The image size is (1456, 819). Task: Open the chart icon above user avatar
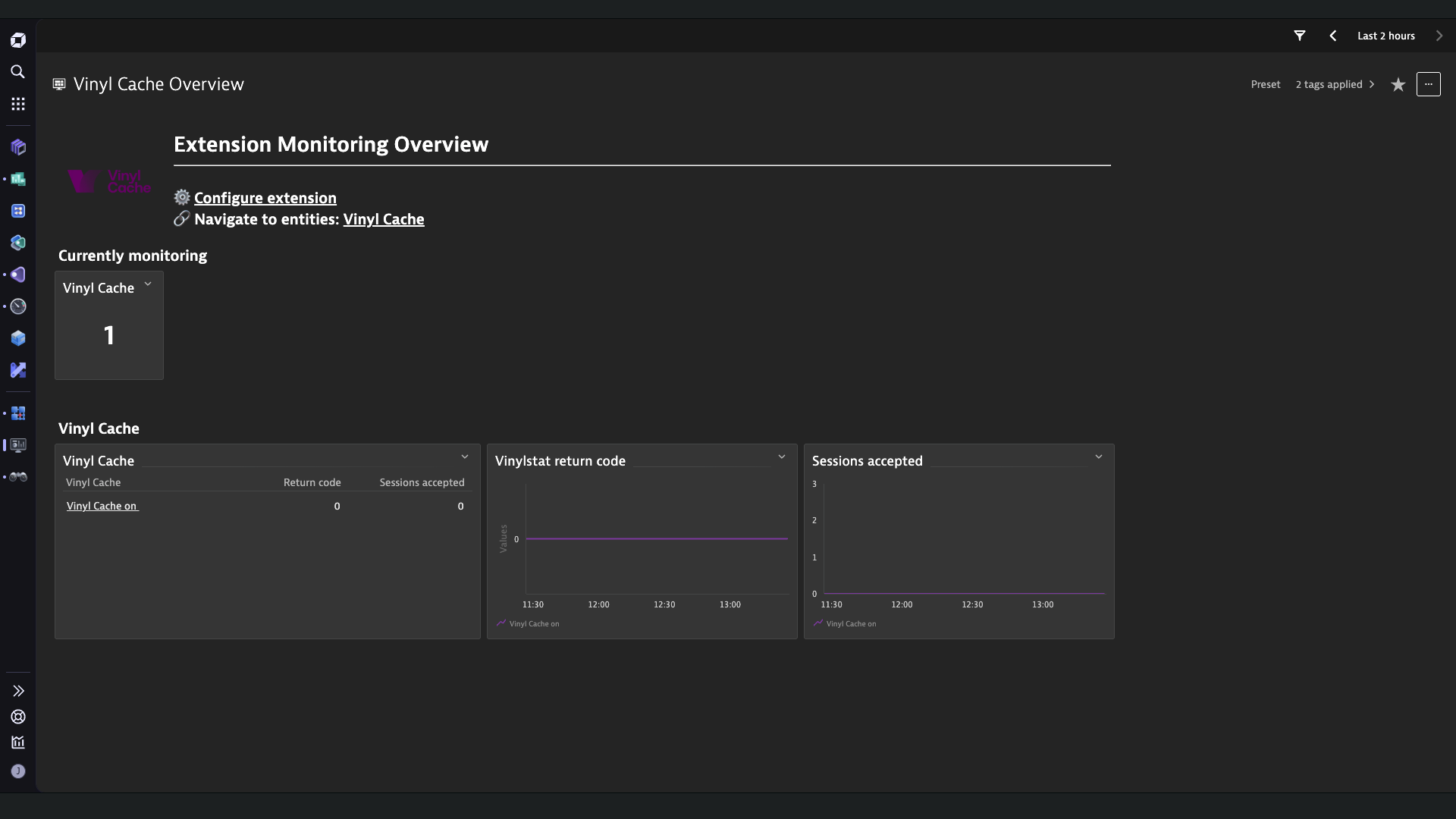(18, 742)
